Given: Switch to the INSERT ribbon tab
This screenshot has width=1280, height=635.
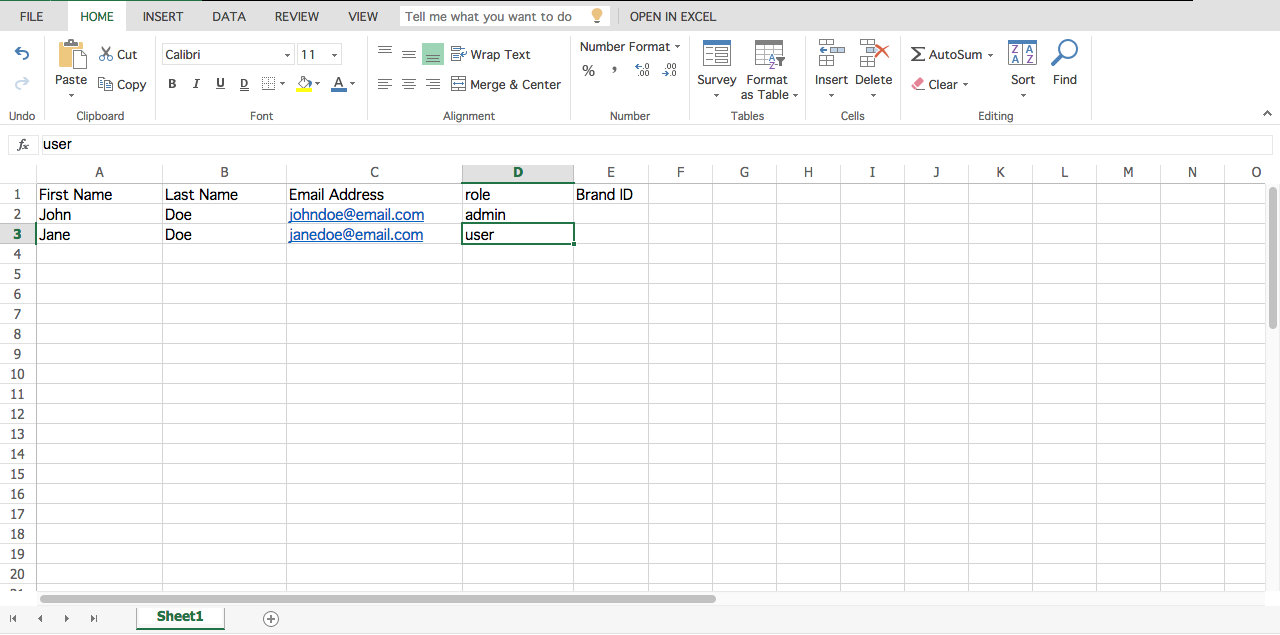Looking at the screenshot, I should pyautogui.click(x=163, y=16).
